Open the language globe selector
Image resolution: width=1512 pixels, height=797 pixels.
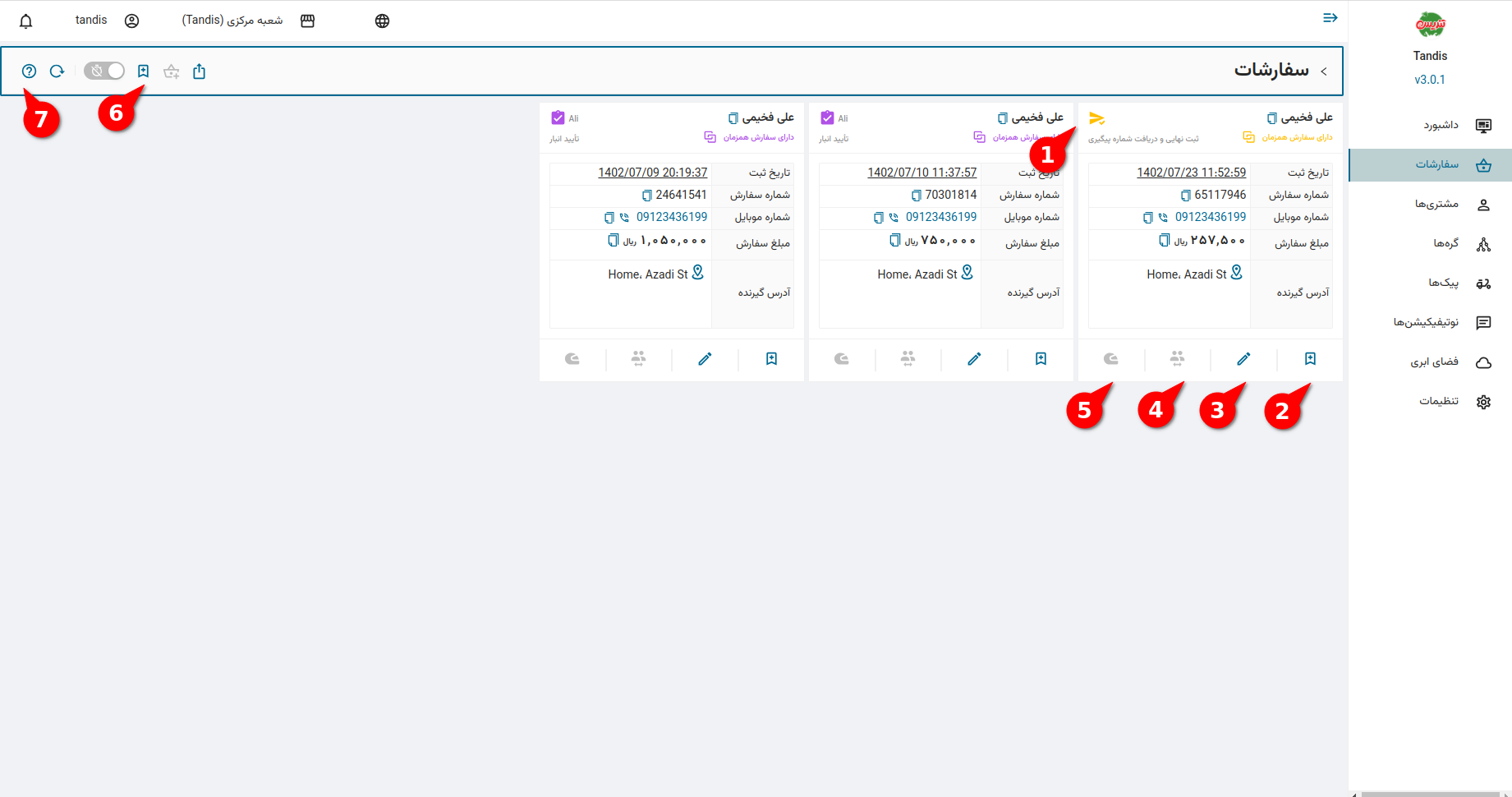pyautogui.click(x=382, y=21)
